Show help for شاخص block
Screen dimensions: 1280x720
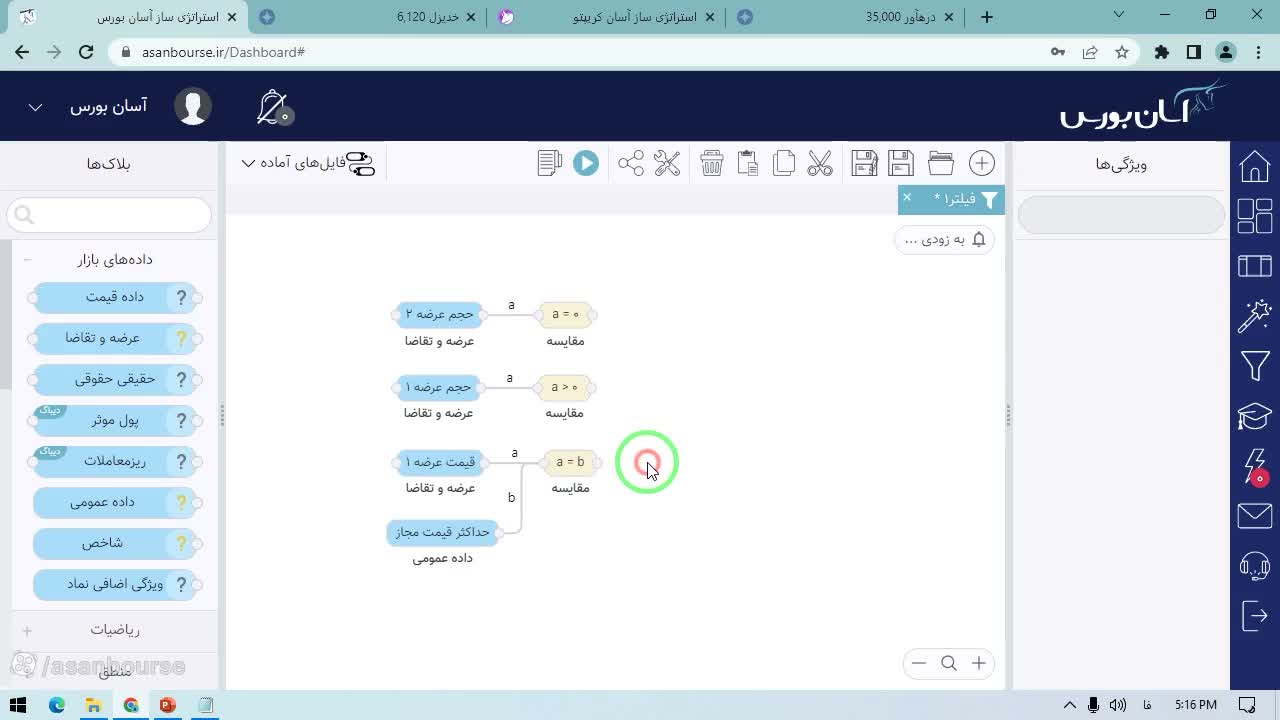coord(181,543)
